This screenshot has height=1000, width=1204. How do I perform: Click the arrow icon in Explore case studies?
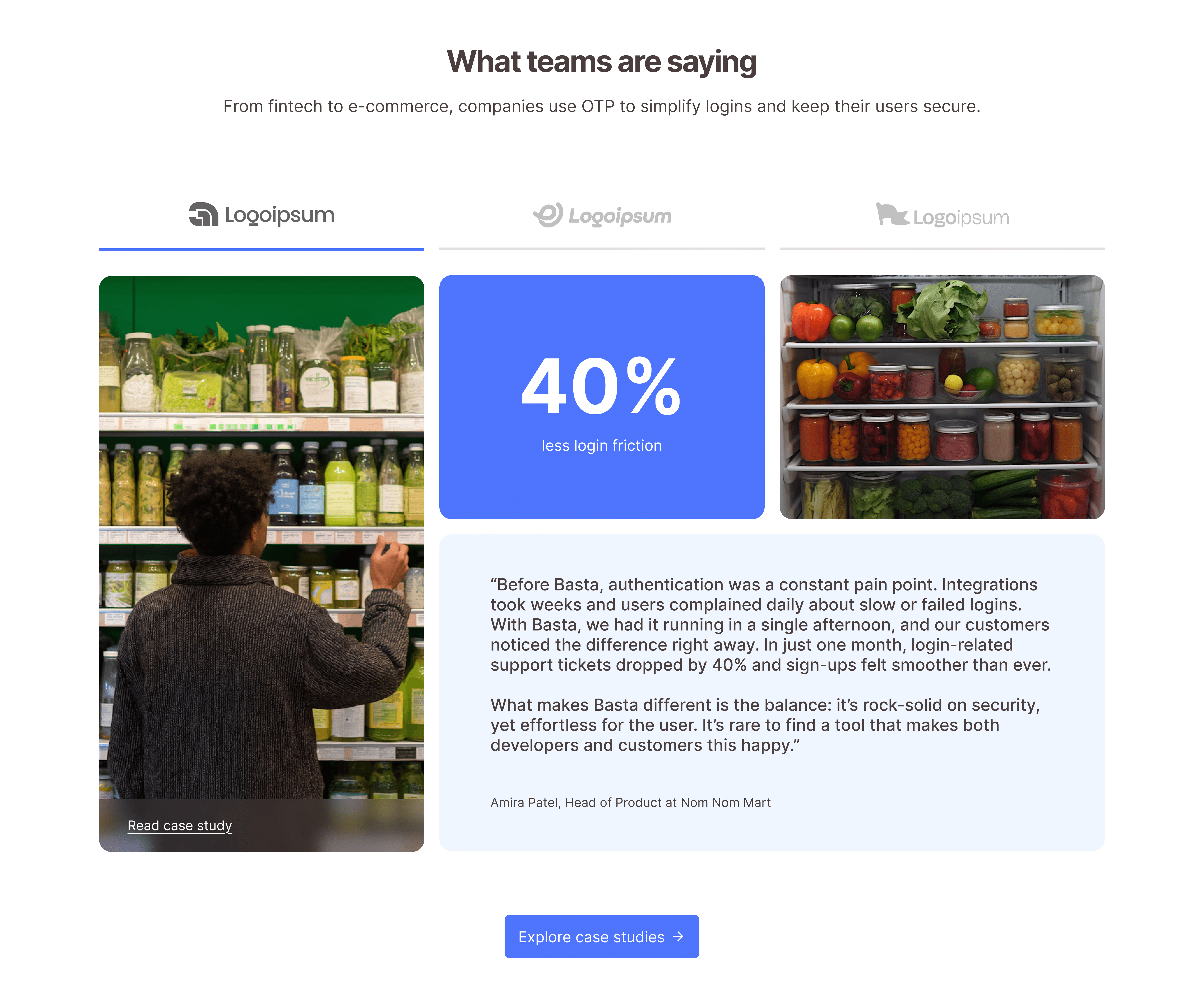(678, 936)
